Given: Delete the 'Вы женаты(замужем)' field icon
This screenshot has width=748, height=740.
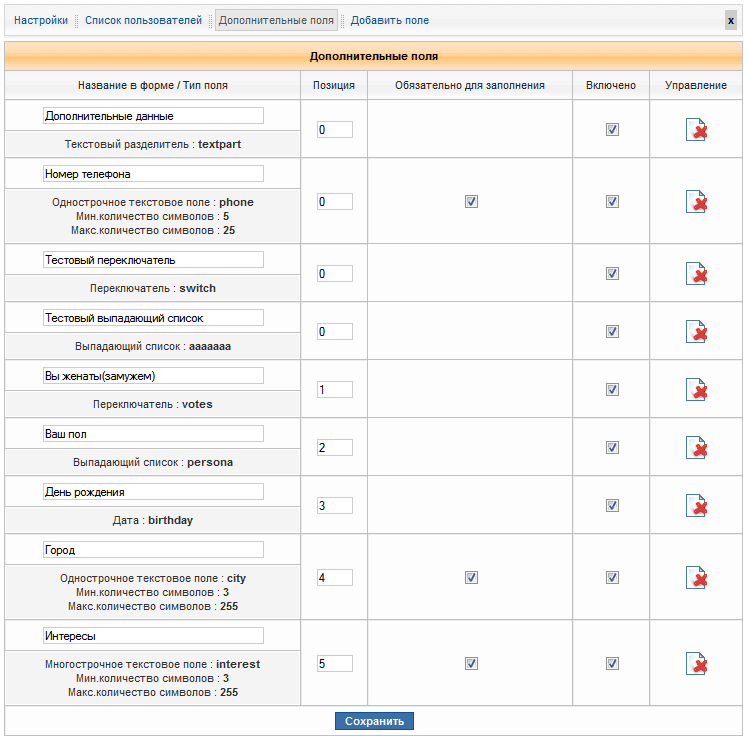Looking at the screenshot, I should tap(696, 390).
